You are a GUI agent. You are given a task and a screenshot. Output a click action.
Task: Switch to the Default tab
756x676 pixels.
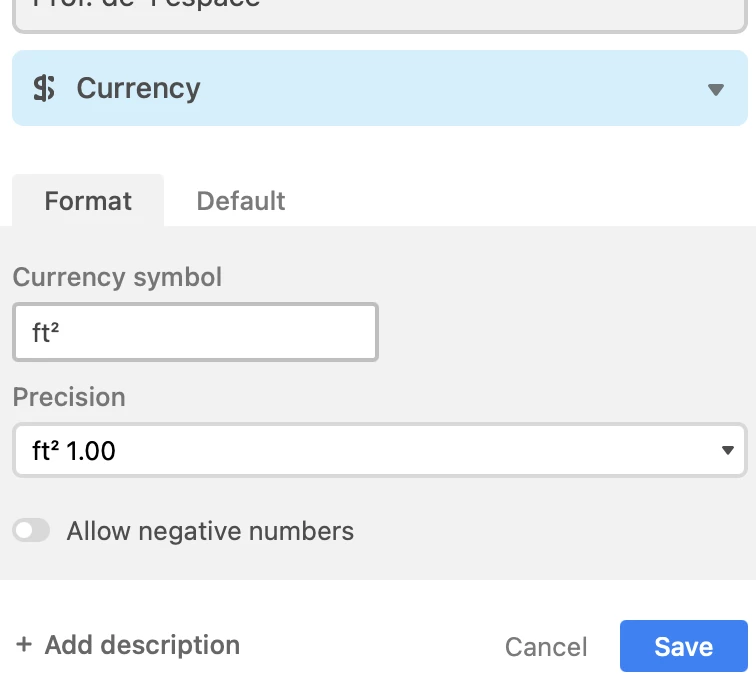(x=241, y=201)
